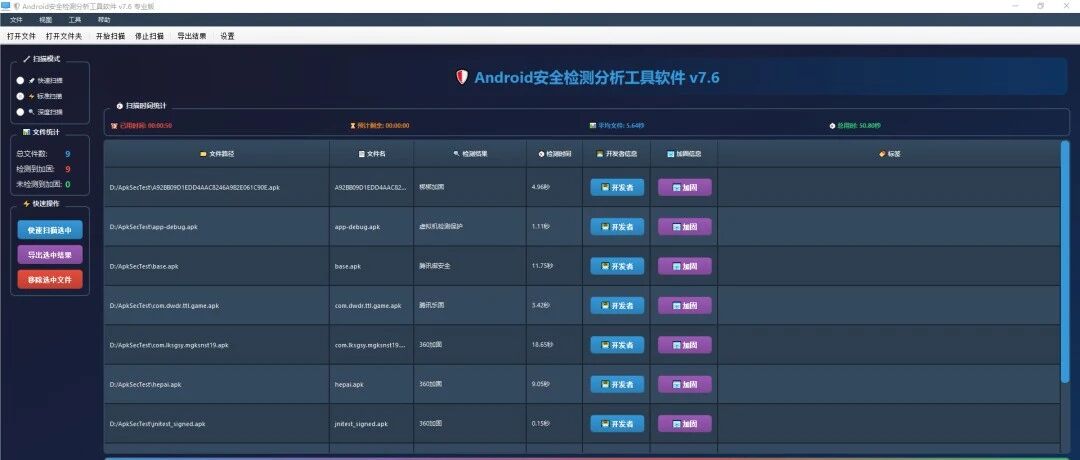
Task: Select path D:/ApkSecTest\jnitest_signed.apk
Action: [x=157, y=424]
